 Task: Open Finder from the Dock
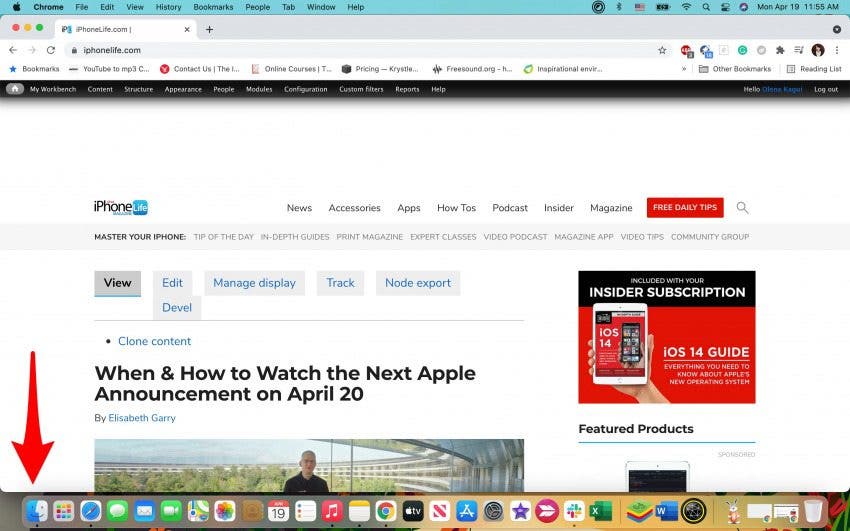(37, 511)
